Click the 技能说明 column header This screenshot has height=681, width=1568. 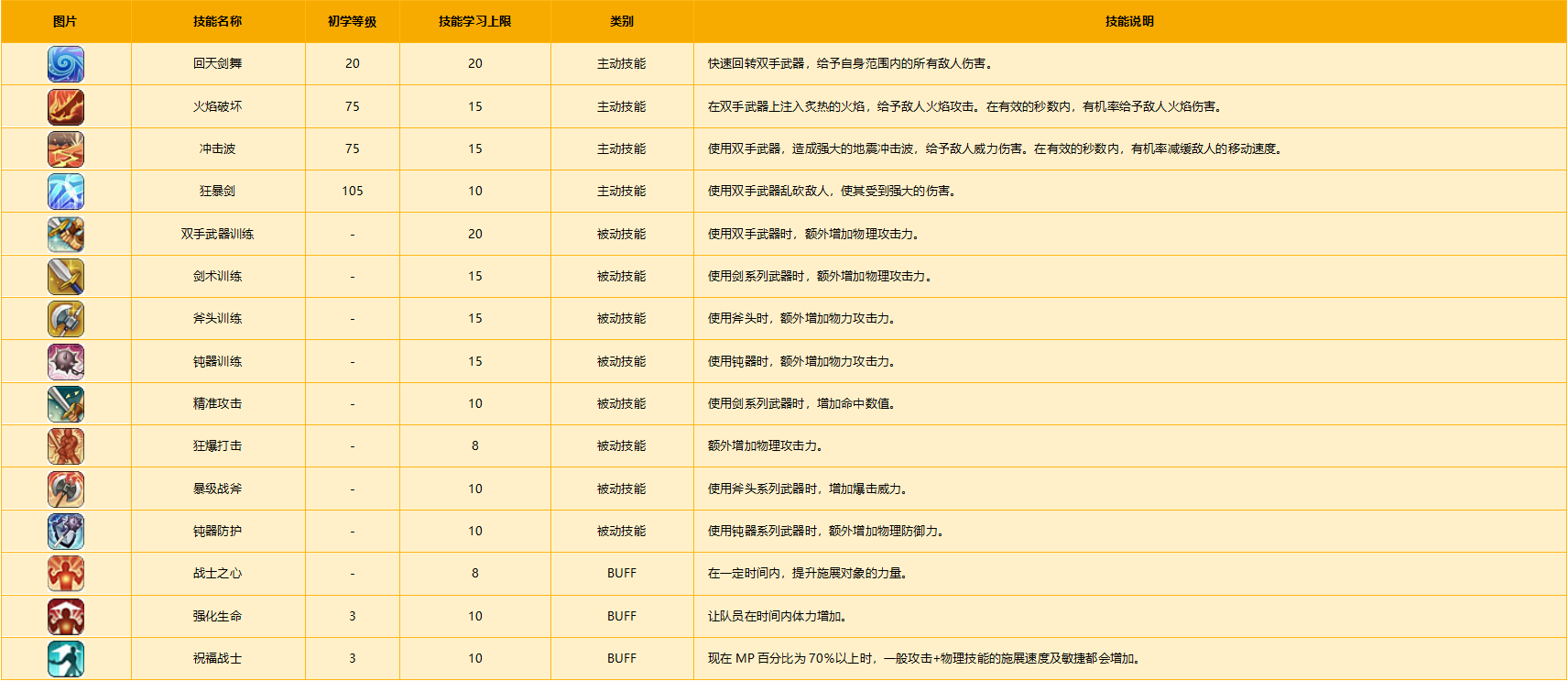coord(1129,21)
